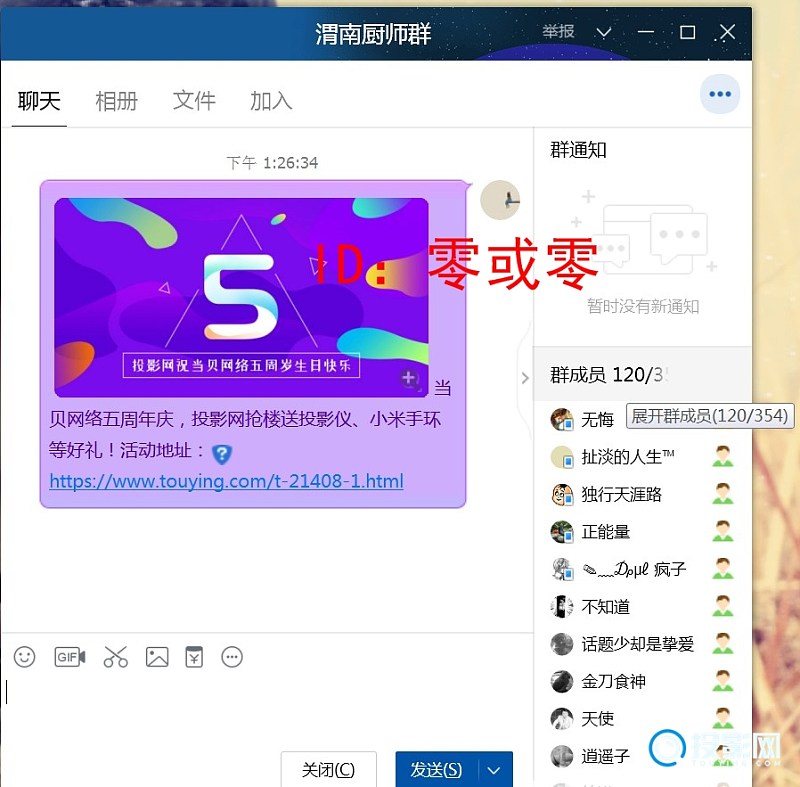Click the avatar of 逍遥子

pyautogui.click(x=562, y=756)
